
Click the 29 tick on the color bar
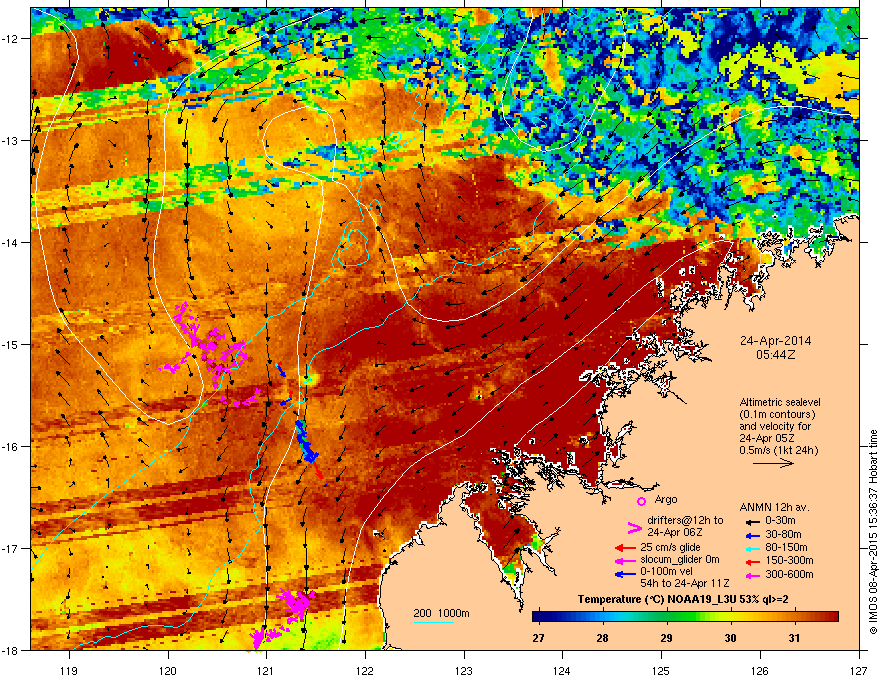point(666,638)
